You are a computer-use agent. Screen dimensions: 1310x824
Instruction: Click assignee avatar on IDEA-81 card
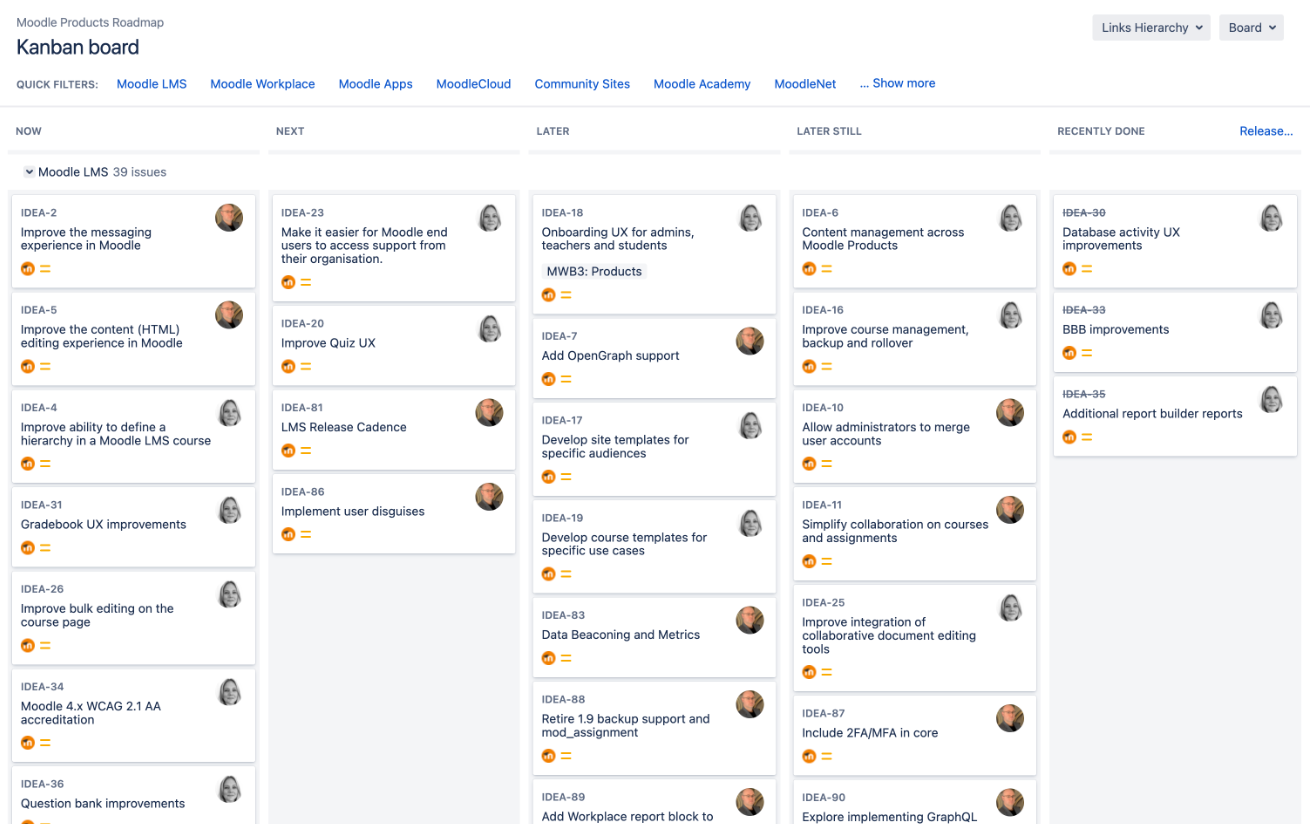[x=489, y=413]
